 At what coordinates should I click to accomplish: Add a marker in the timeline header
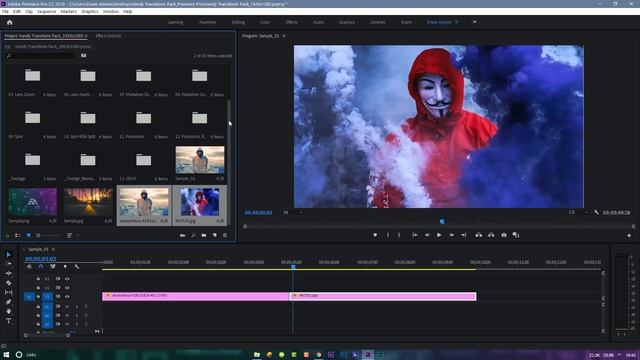pos(65,267)
